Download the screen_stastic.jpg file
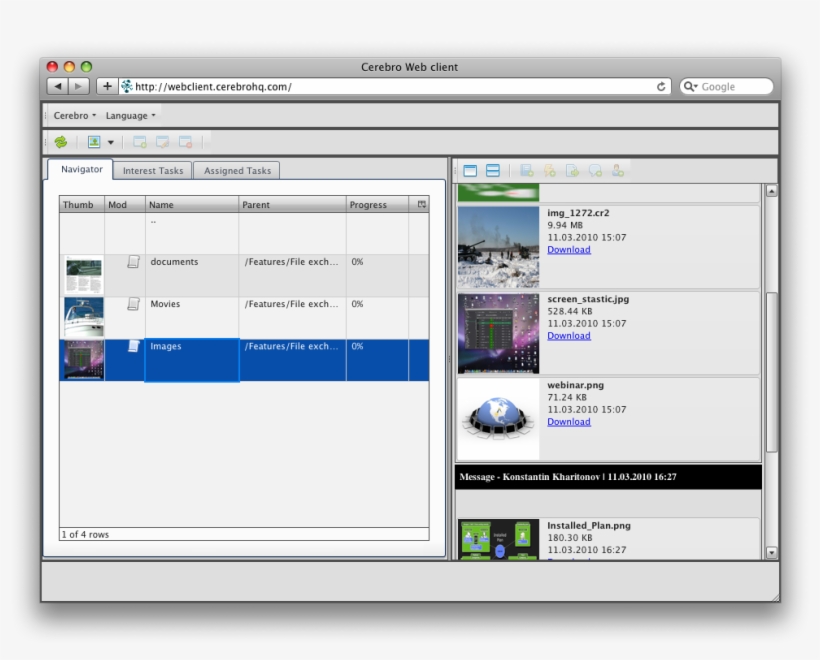Viewport: 820px width, 660px height. click(568, 336)
